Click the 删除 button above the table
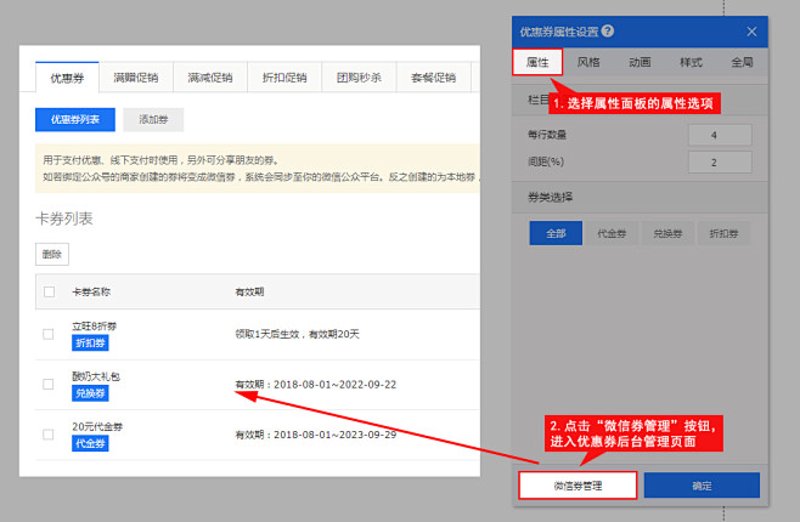 pyautogui.click(x=52, y=254)
